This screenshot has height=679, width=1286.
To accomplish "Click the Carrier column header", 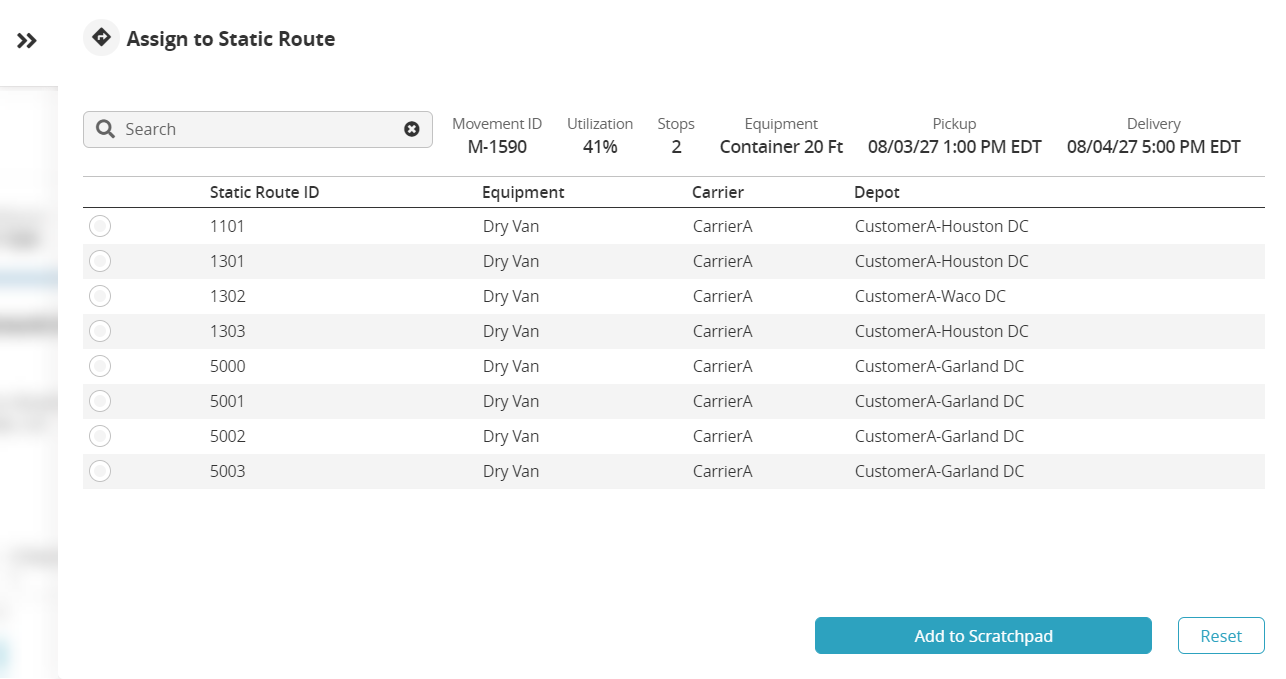I will point(718,192).
